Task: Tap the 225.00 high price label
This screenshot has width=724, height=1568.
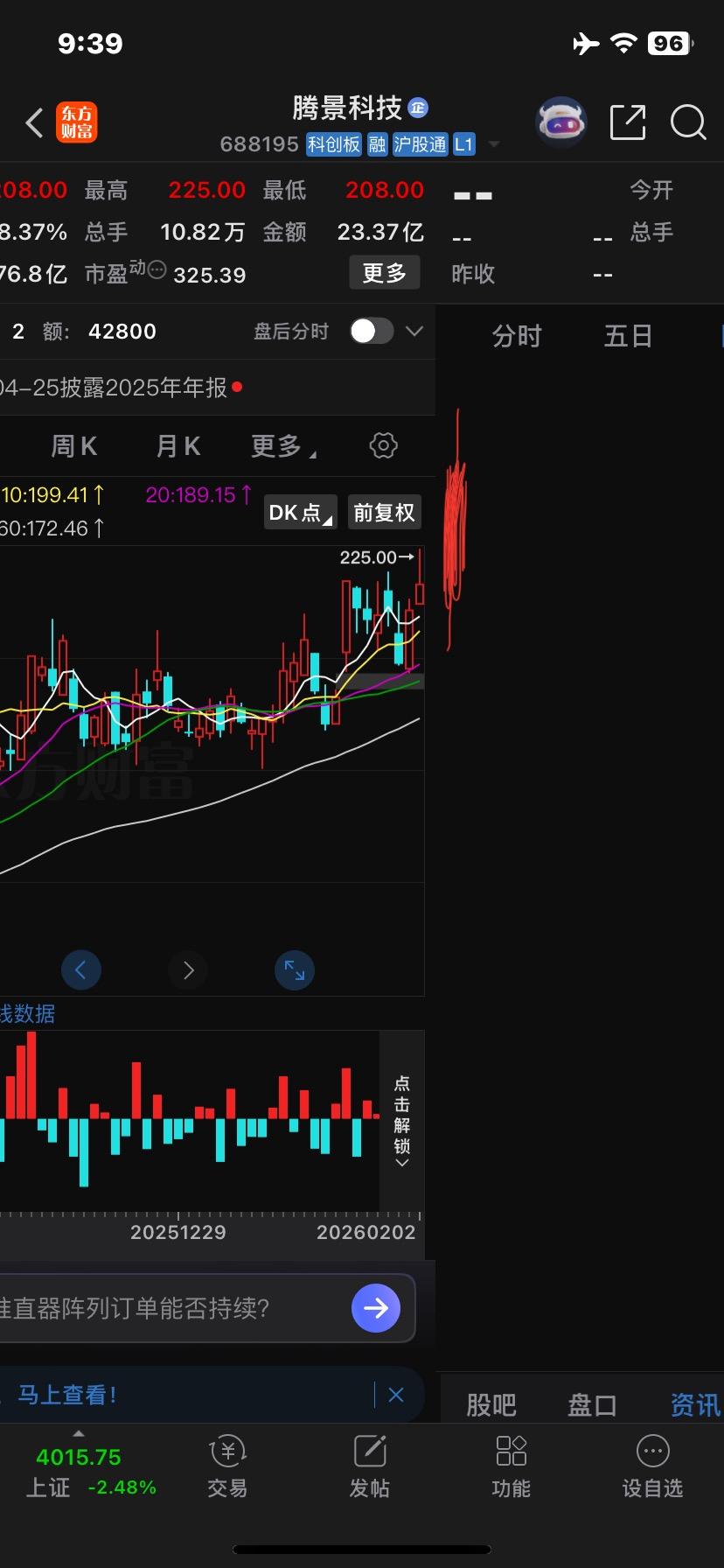Action: (x=368, y=557)
